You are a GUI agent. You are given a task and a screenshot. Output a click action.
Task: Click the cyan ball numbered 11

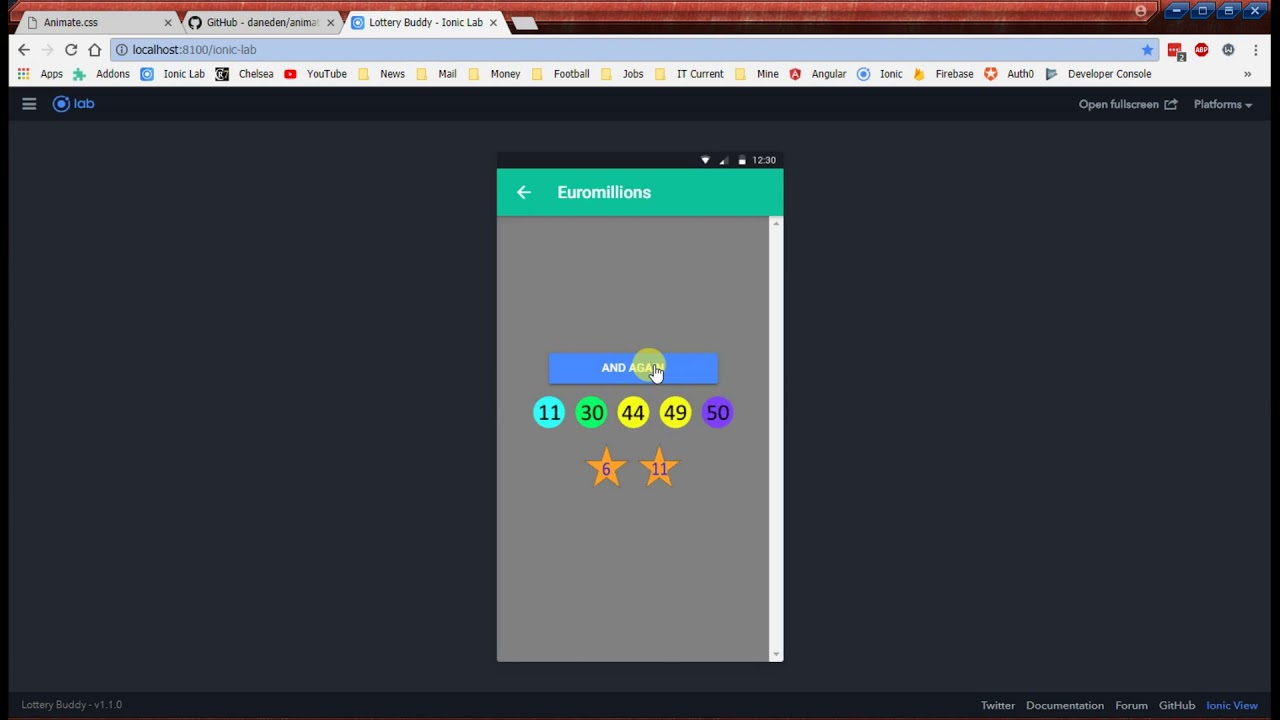549,413
